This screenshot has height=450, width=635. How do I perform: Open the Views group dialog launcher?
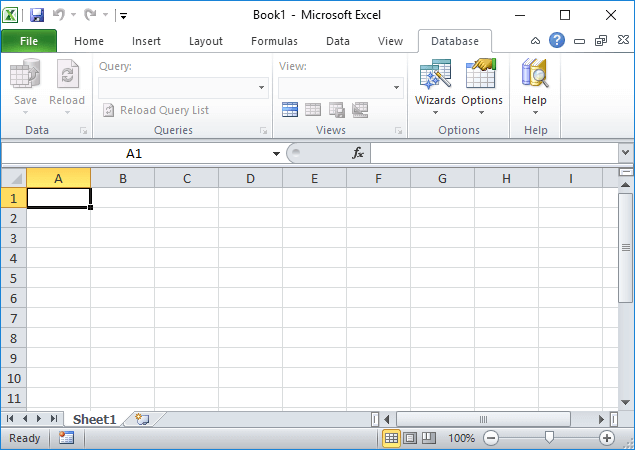[398, 130]
